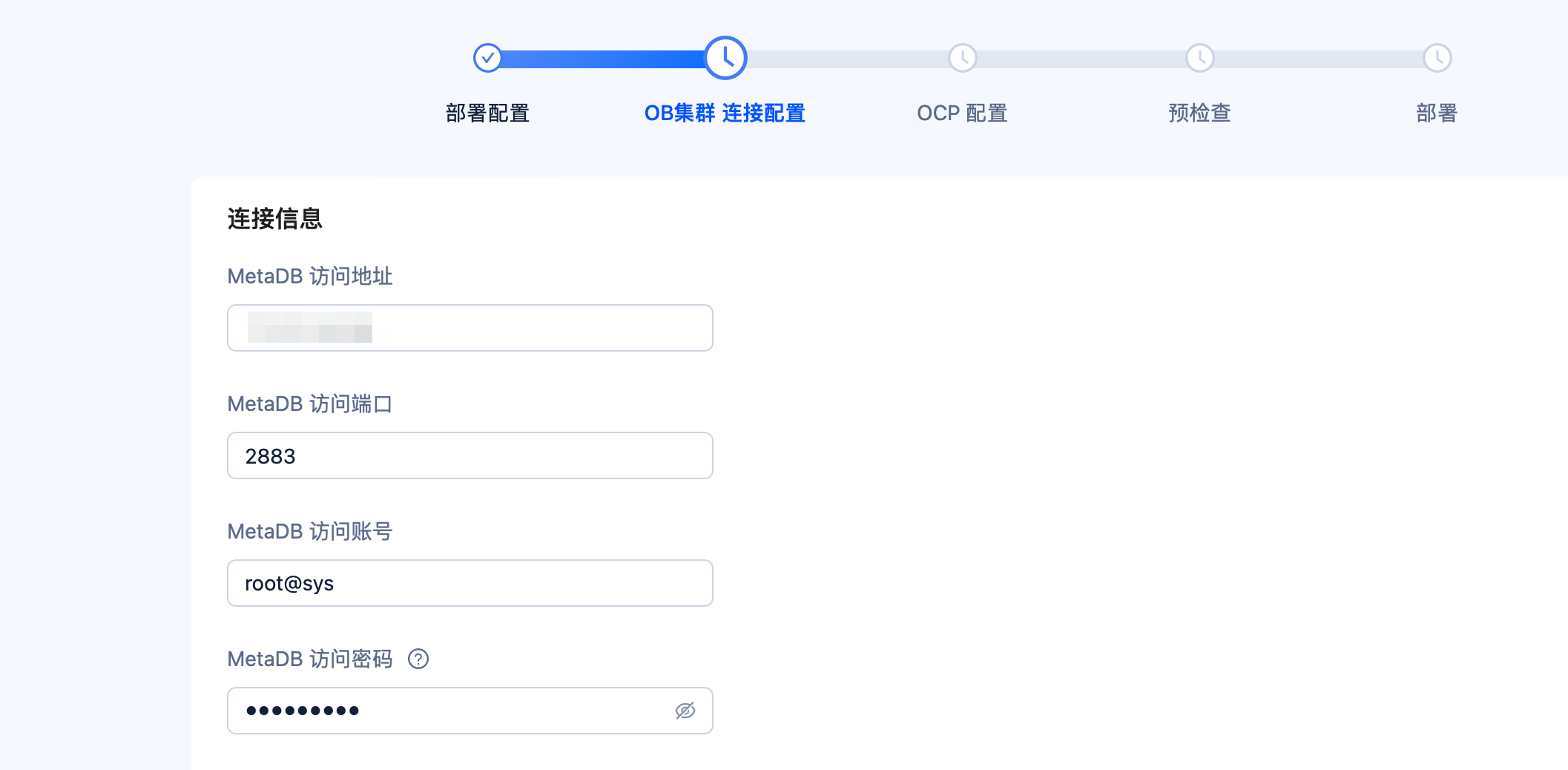1568x770 pixels.
Task: Click the completed checkmark step icon
Action: 487,58
